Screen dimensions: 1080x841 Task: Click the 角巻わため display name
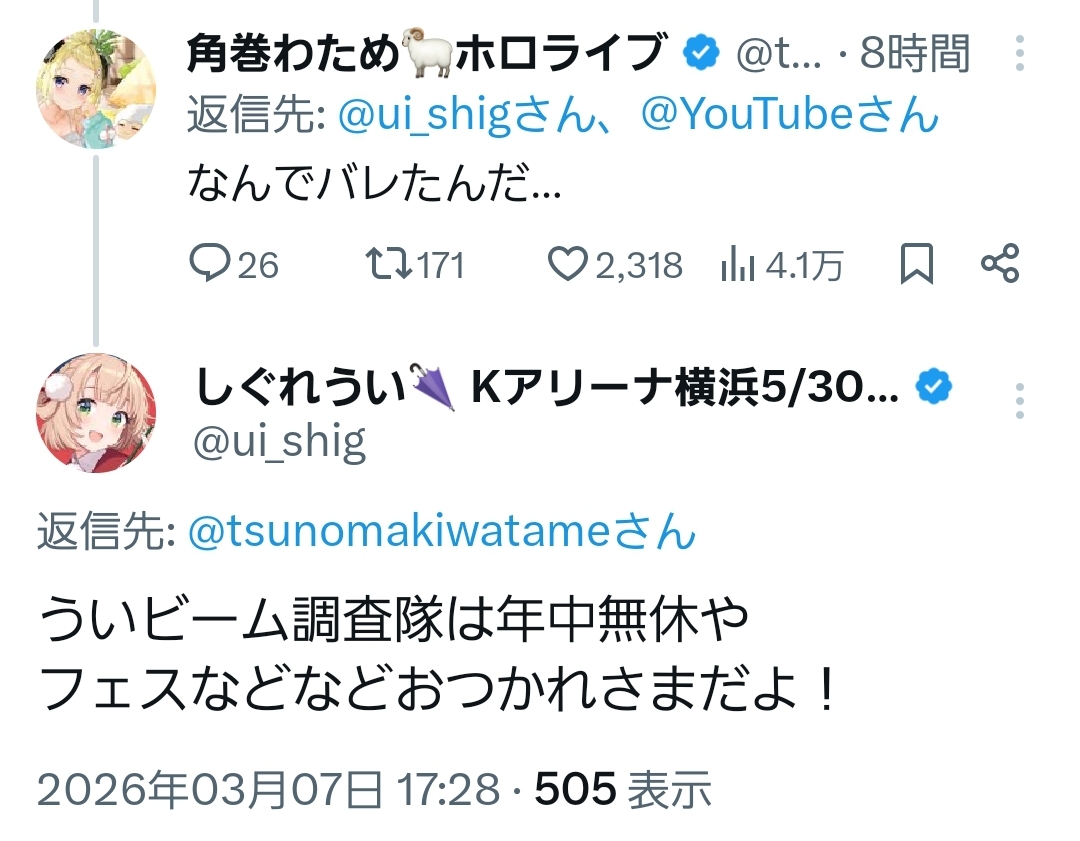pos(297,53)
